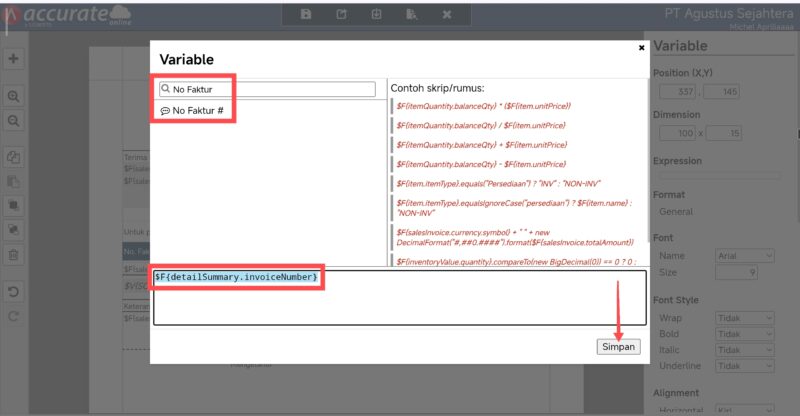Click the export icon in top toolbar
Image resolution: width=800 pixels, height=416 pixels.
341,14
